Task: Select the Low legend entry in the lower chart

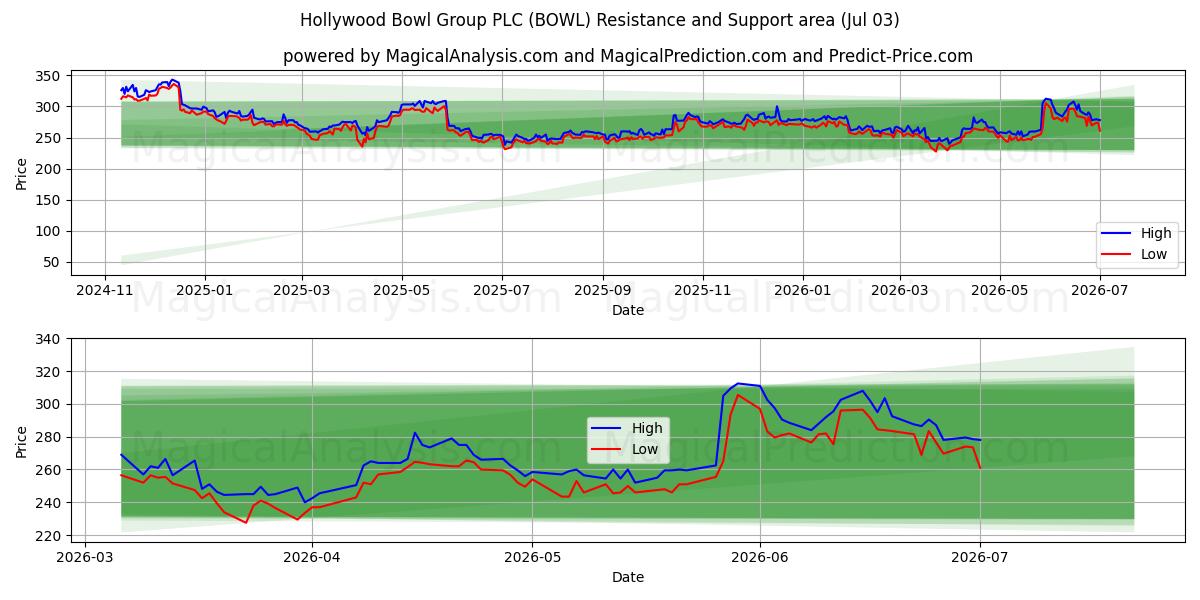Action: (626, 449)
